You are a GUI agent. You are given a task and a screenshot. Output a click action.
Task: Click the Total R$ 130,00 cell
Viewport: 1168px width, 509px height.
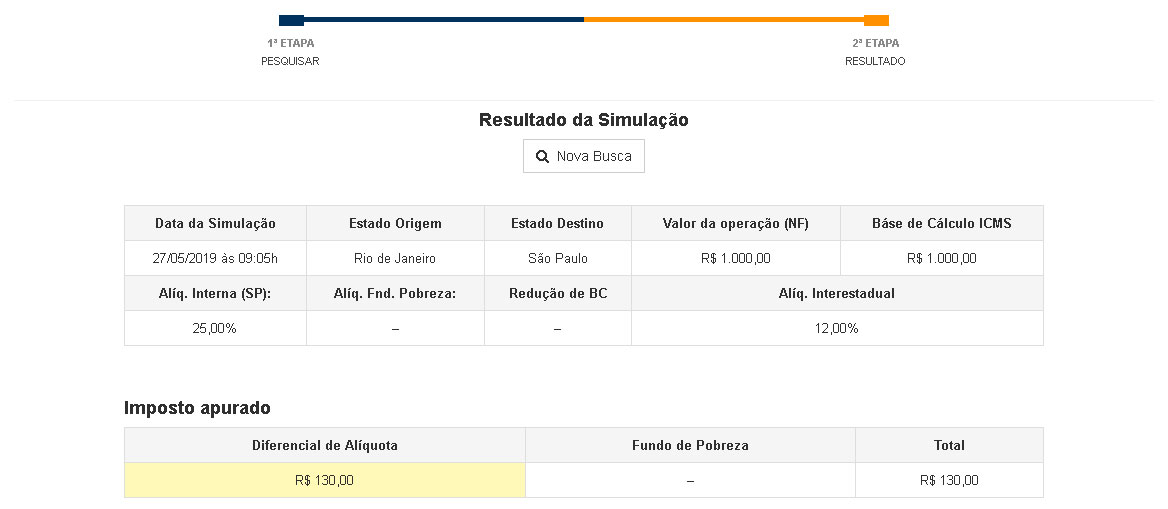pyautogui.click(x=949, y=480)
